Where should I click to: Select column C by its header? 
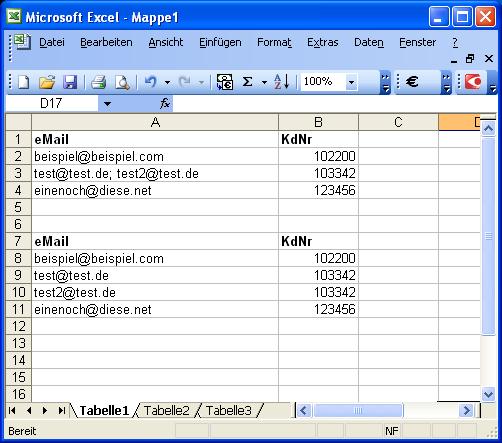click(398, 122)
